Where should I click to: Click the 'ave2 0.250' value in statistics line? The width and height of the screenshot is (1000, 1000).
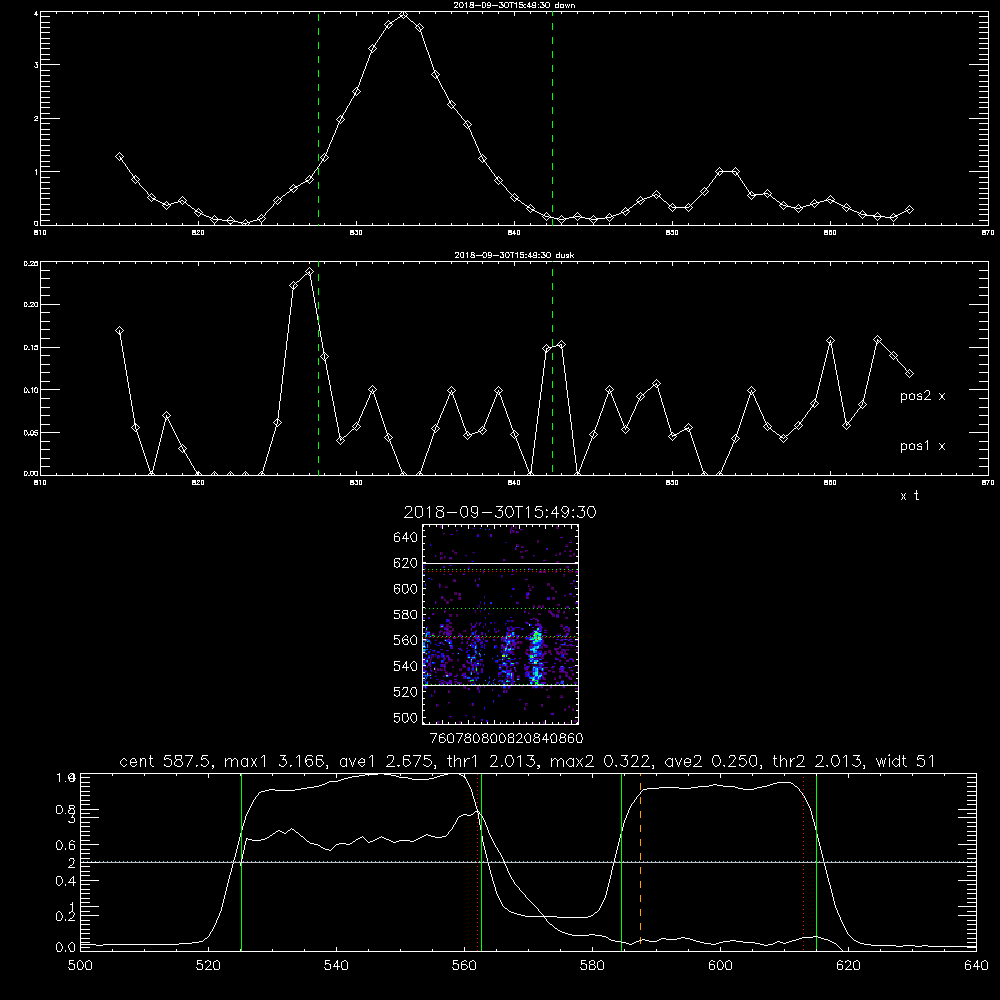[x=713, y=761]
